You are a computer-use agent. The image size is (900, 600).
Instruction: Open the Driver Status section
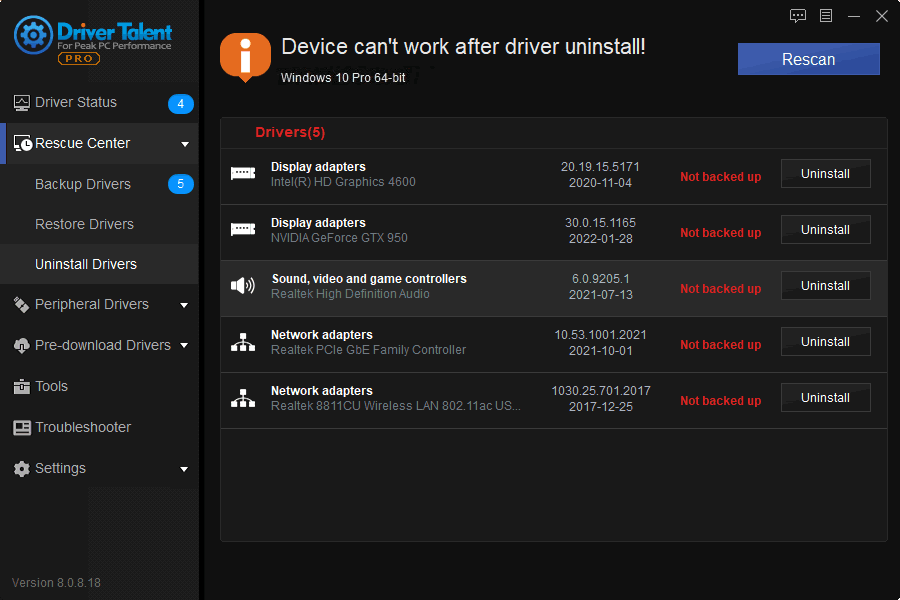tap(76, 102)
